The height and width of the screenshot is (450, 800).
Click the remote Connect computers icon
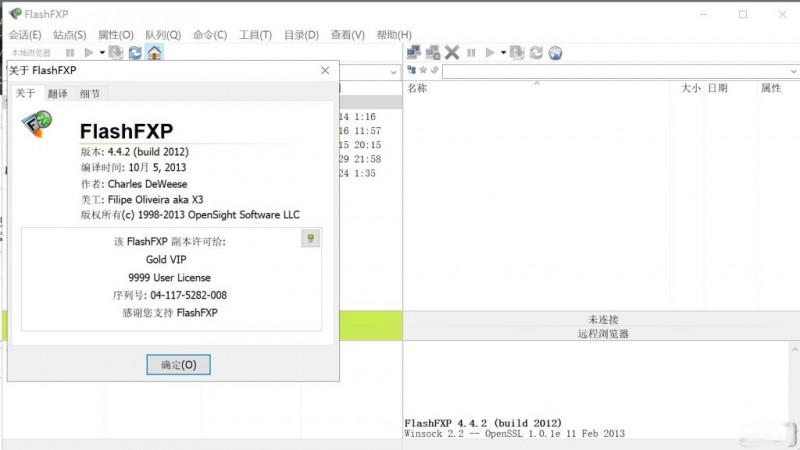[414, 53]
